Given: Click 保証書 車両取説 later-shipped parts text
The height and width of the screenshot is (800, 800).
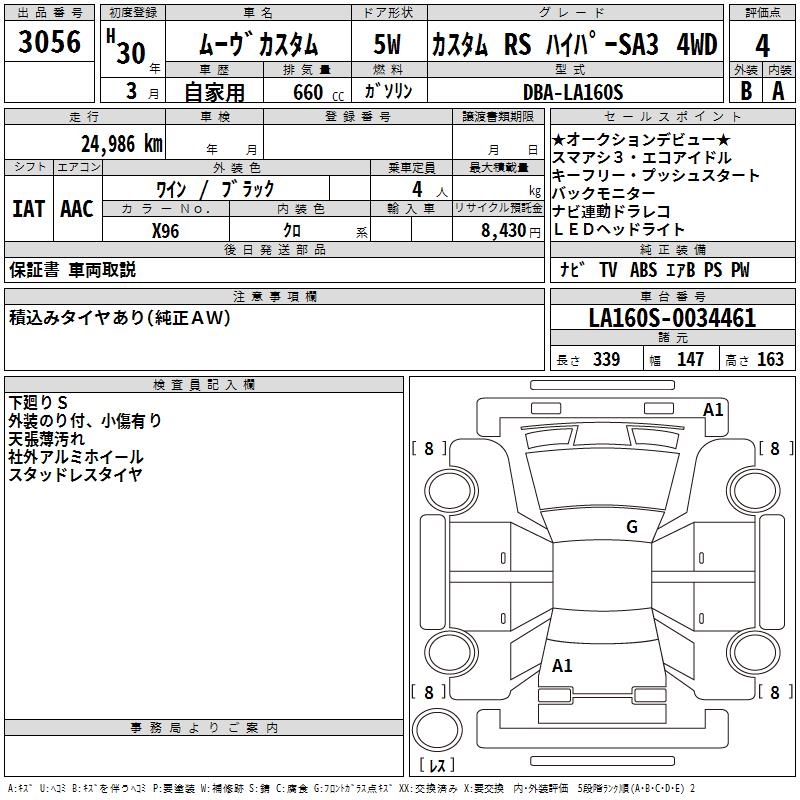Looking at the screenshot, I should click(x=72, y=270).
